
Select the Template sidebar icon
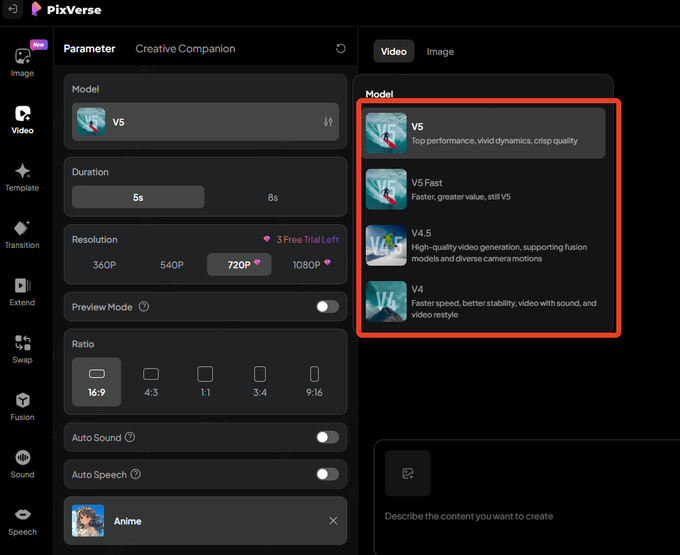(22, 177)
